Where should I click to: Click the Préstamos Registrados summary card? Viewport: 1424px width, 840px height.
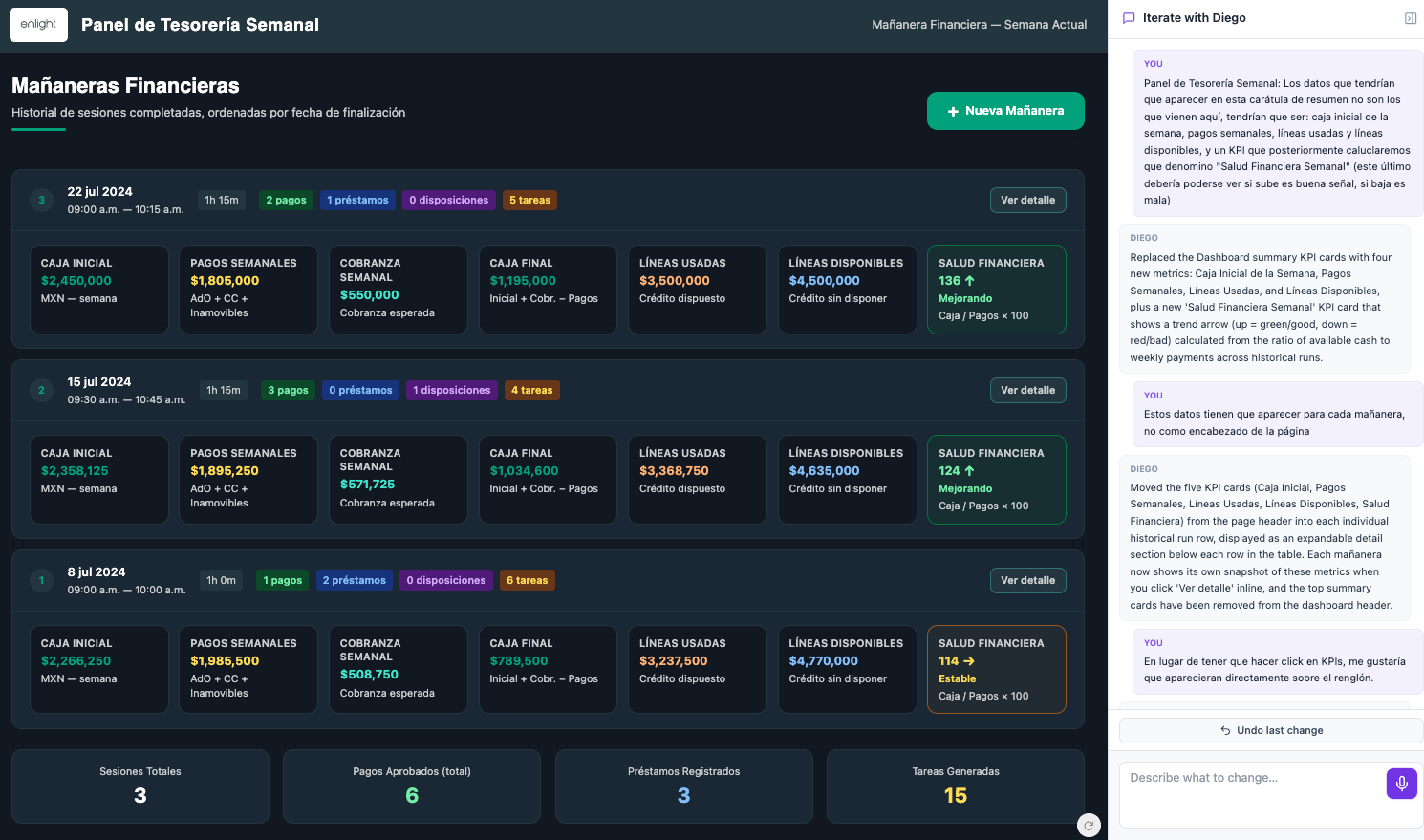(684, 786)
